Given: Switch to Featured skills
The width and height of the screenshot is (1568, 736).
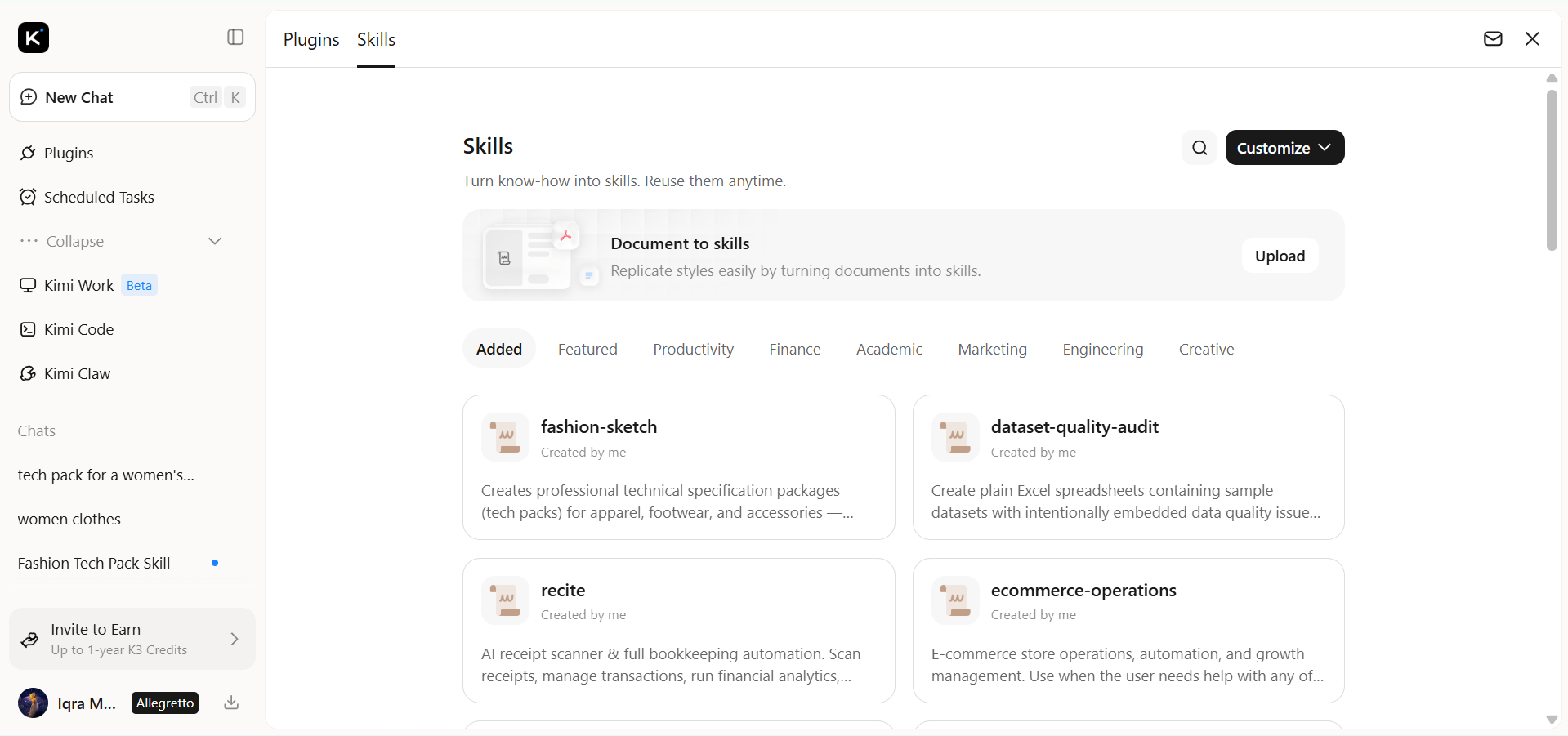Looking at the screenshot, I should 587,349.
